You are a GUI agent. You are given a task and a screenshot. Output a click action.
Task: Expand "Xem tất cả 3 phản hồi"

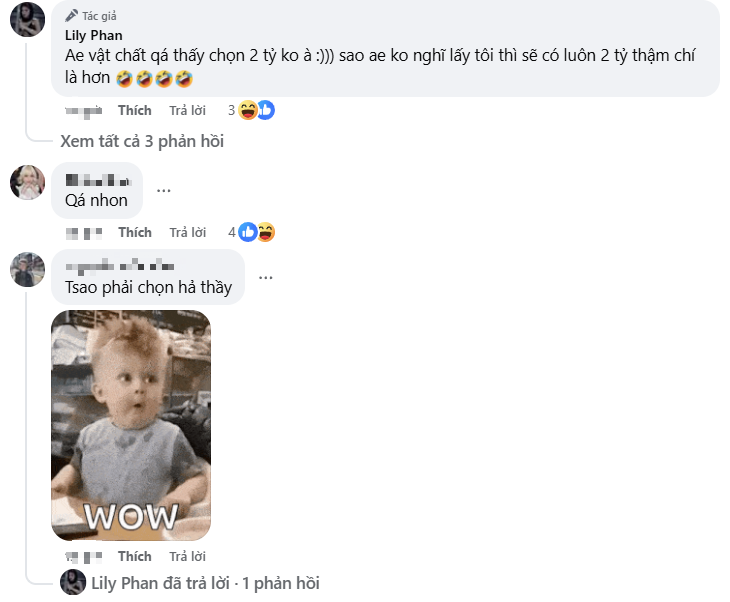click(142, 141)
